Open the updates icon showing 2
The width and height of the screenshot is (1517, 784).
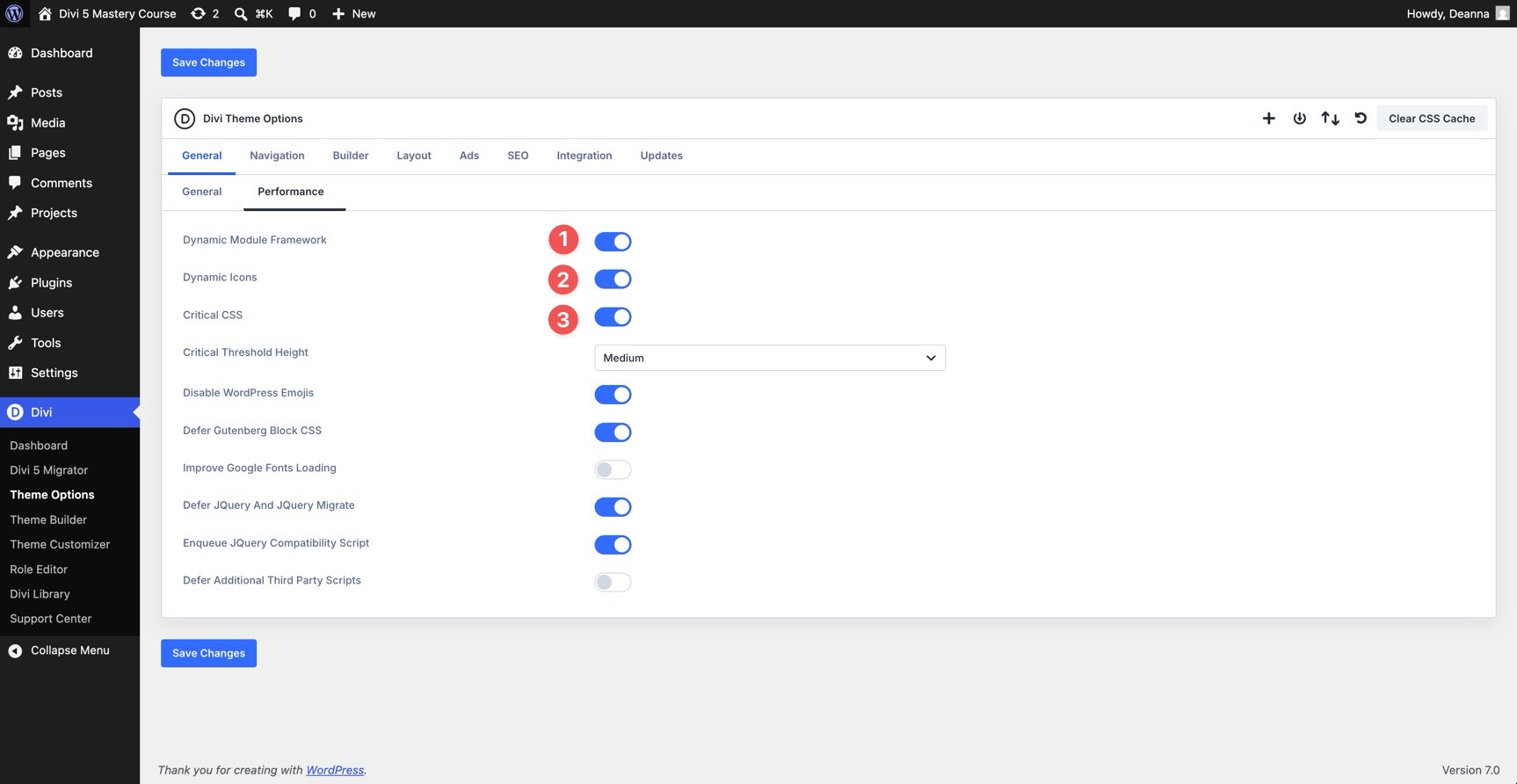[198, 13]
